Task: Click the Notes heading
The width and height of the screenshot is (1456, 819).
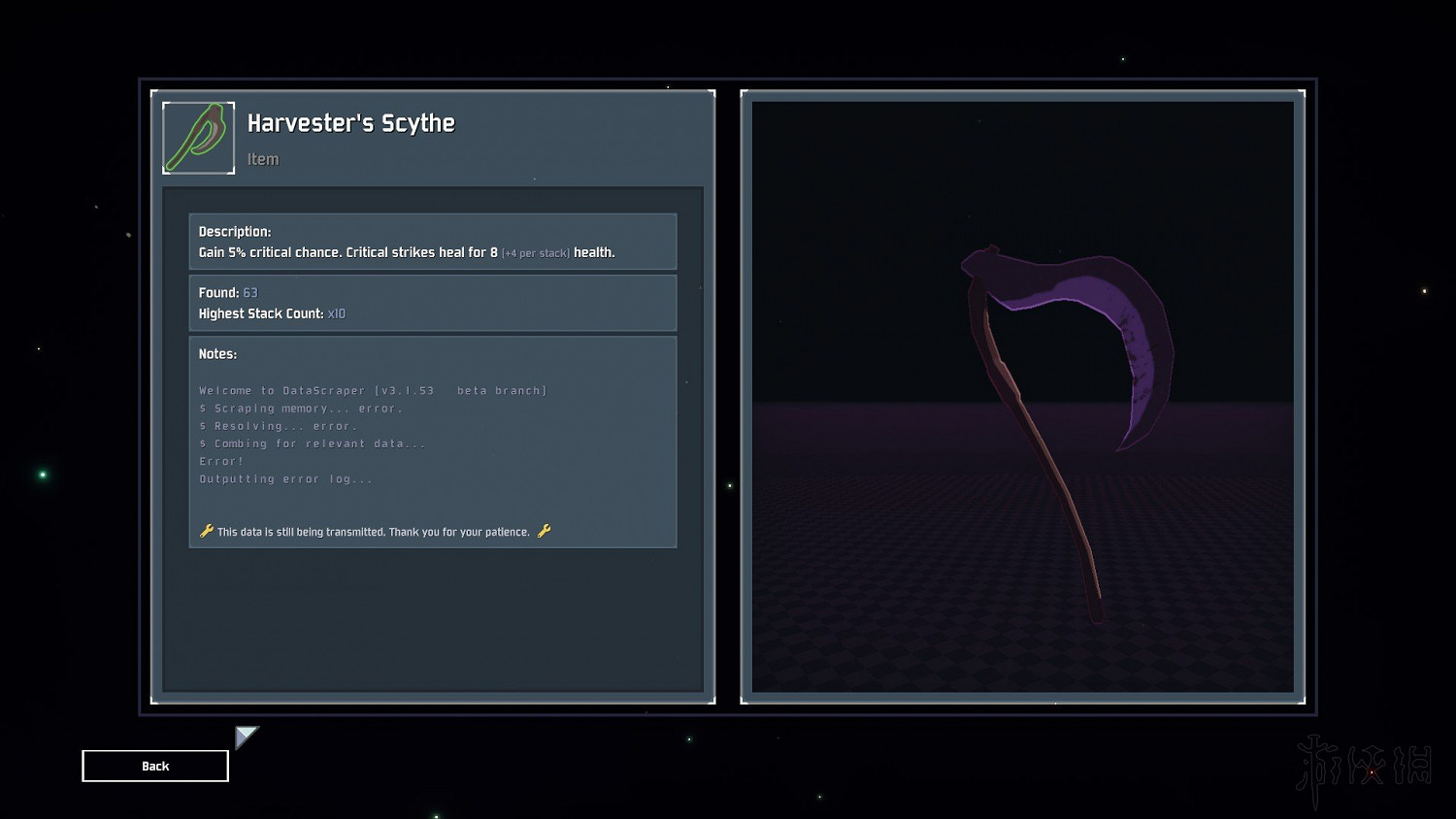Action: click(x=217, y=354)
